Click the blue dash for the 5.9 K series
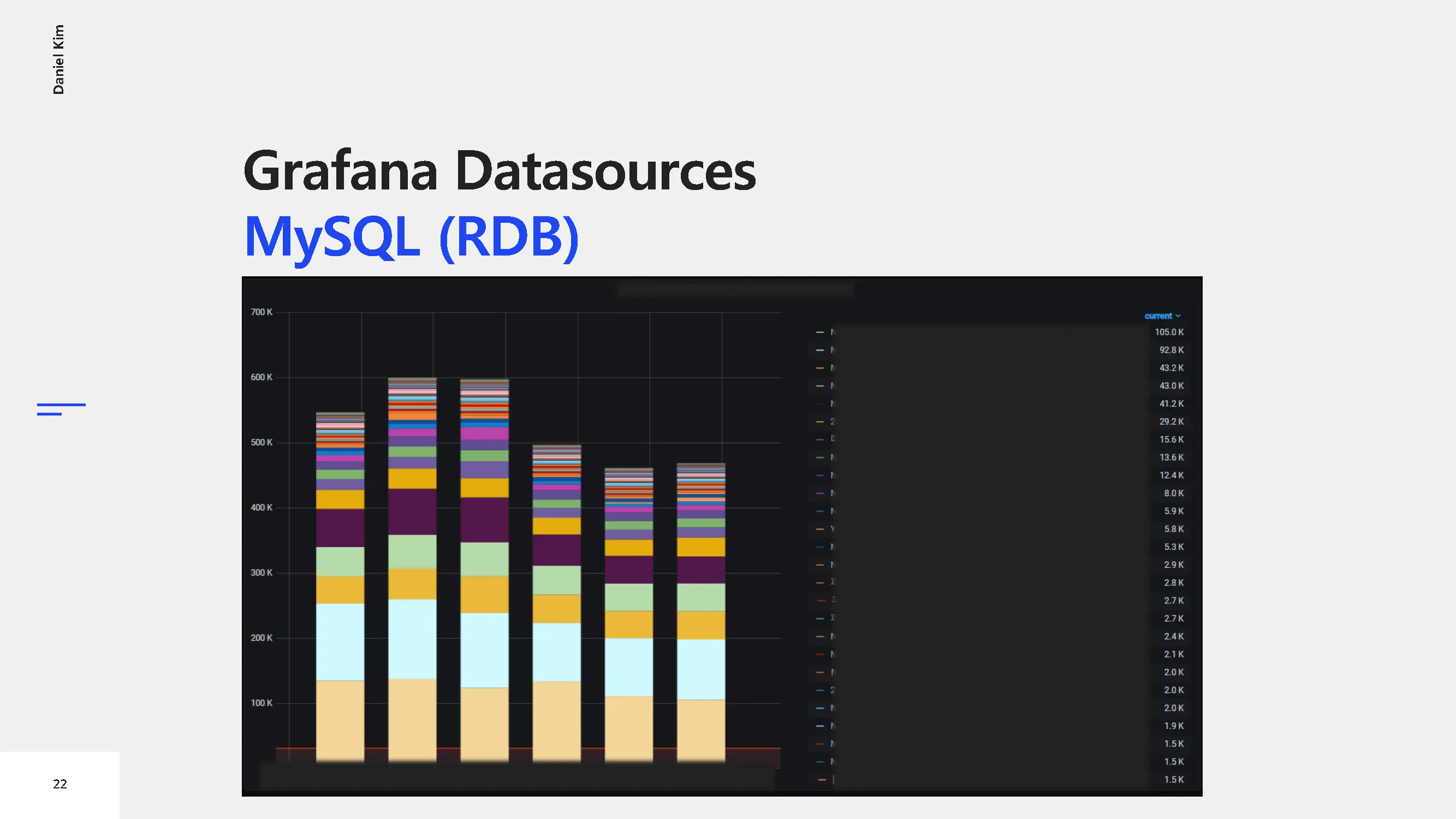Image resolution: width=1456 pixels, height=819 pixels. [x=819, y=512]
